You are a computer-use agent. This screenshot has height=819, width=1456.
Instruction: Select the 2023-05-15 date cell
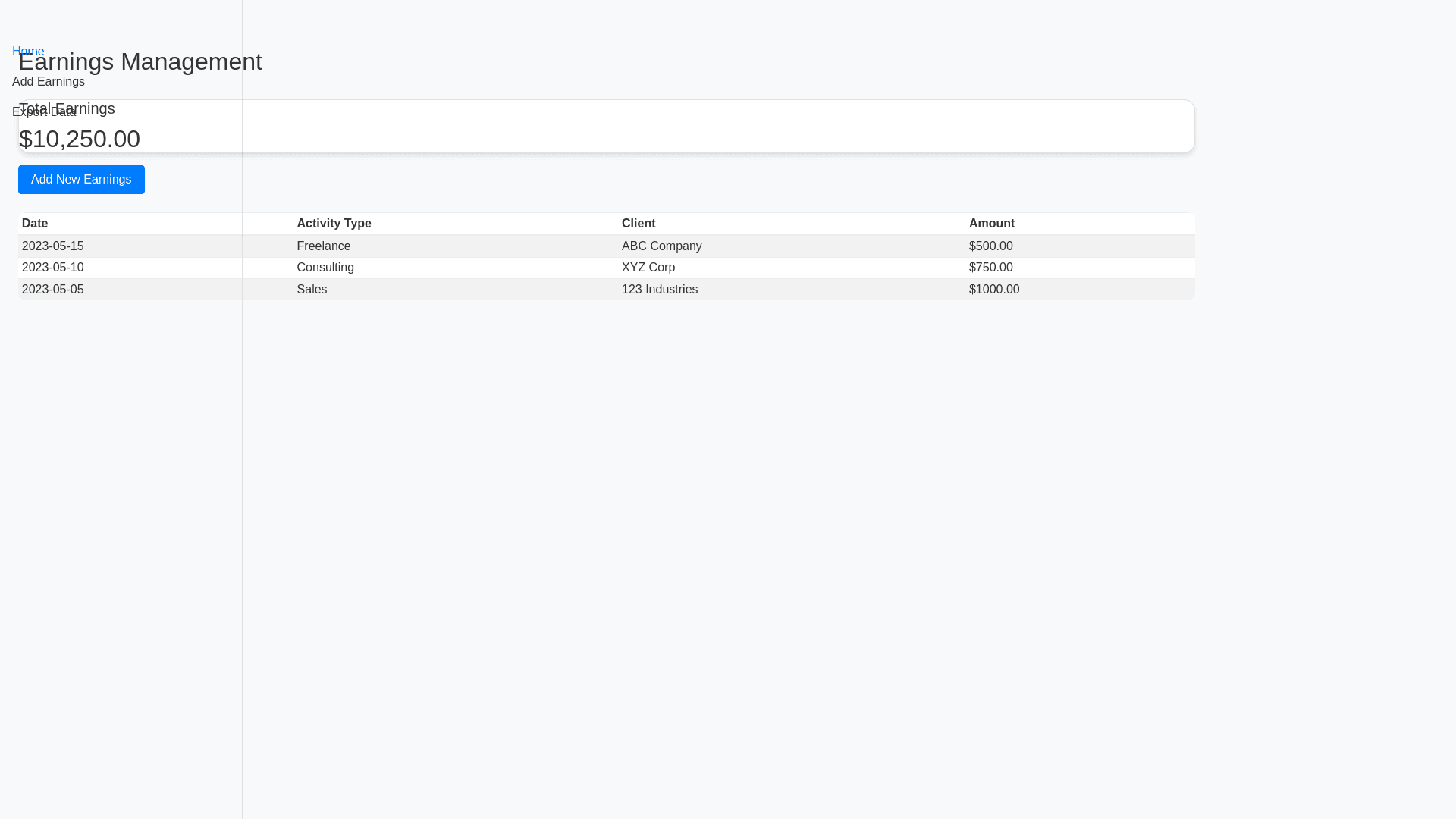click(x=53, y=246)
